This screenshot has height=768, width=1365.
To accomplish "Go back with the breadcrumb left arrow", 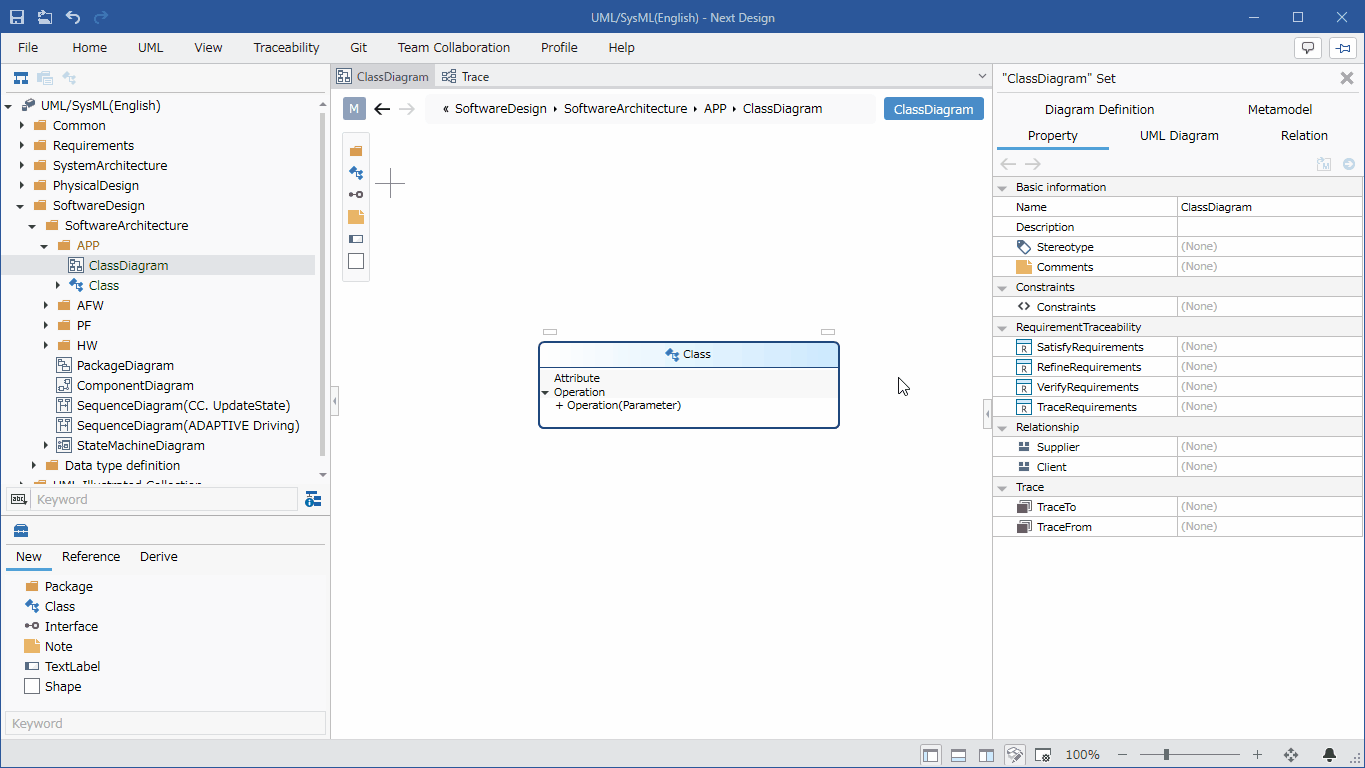I will click(x=382, y=109).
